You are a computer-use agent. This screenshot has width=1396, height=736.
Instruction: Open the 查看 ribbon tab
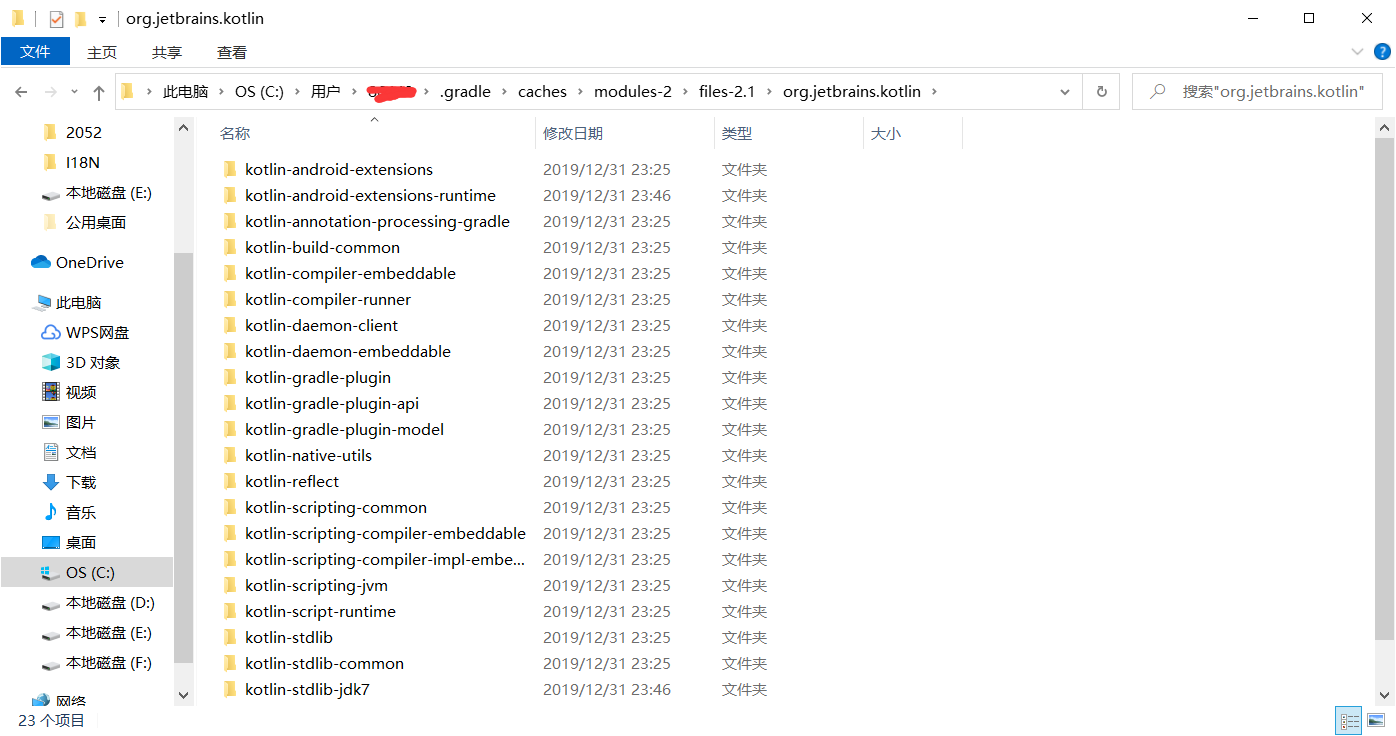coord(232,52)
